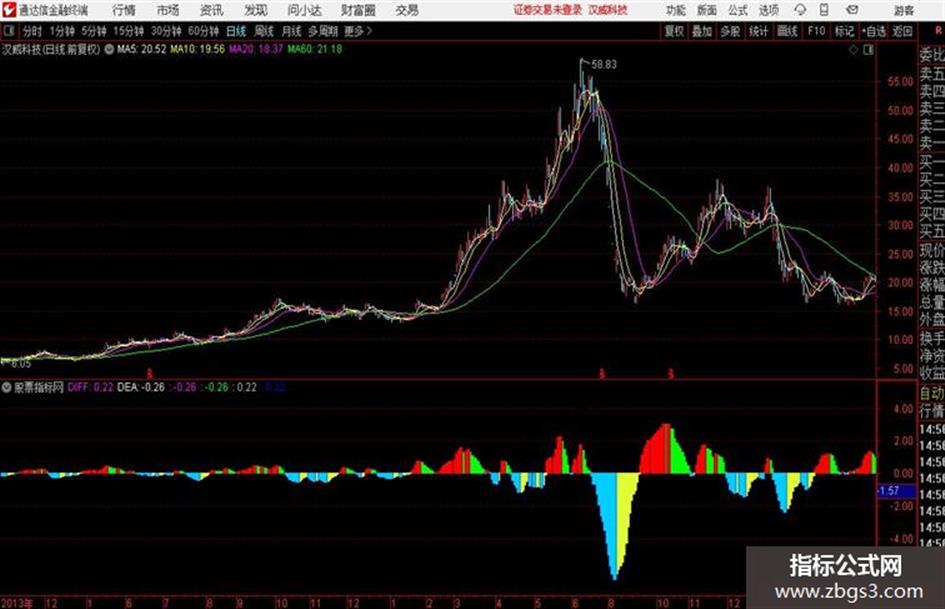Viewport: 945px width, 609px height.
Task: Open the 财富圈 menu
Action: point(358,10)
